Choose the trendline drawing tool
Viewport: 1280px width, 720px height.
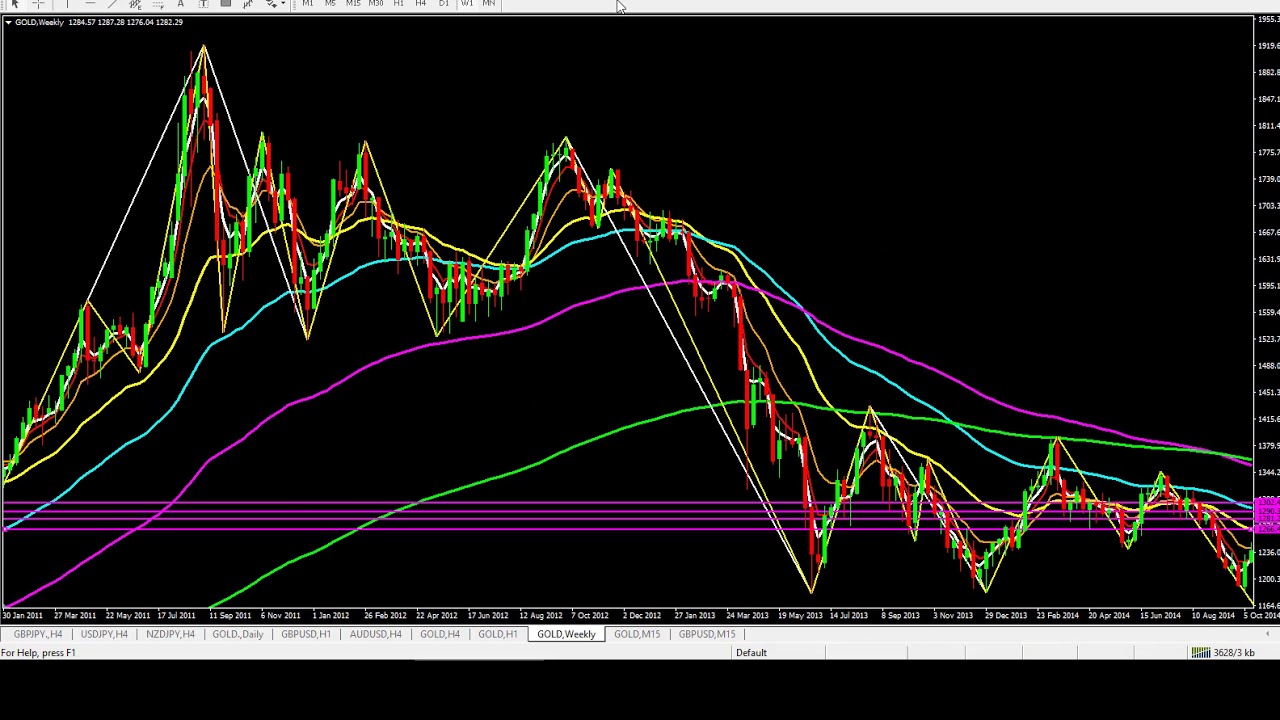point(112,4)
